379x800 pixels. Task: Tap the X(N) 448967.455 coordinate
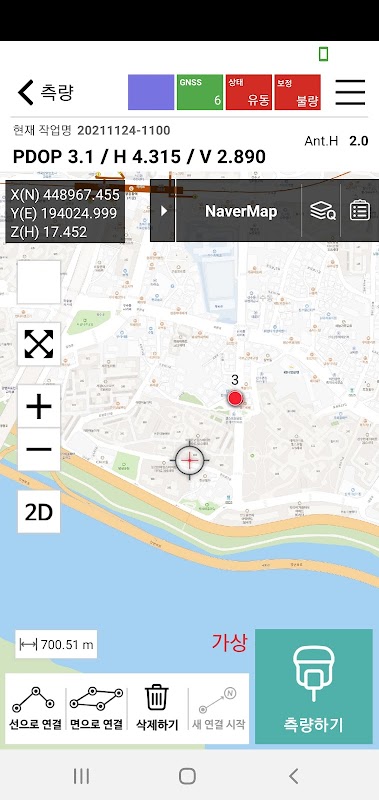(x=65, y=195)
